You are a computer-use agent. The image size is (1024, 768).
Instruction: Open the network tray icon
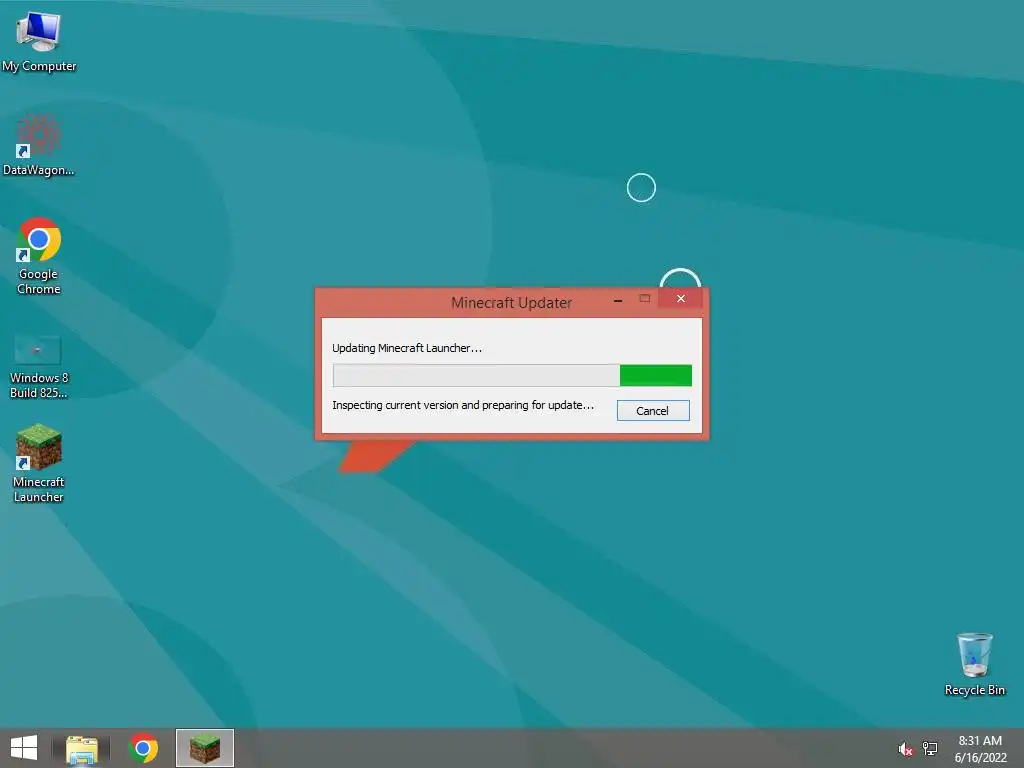(x=929, y=748)
